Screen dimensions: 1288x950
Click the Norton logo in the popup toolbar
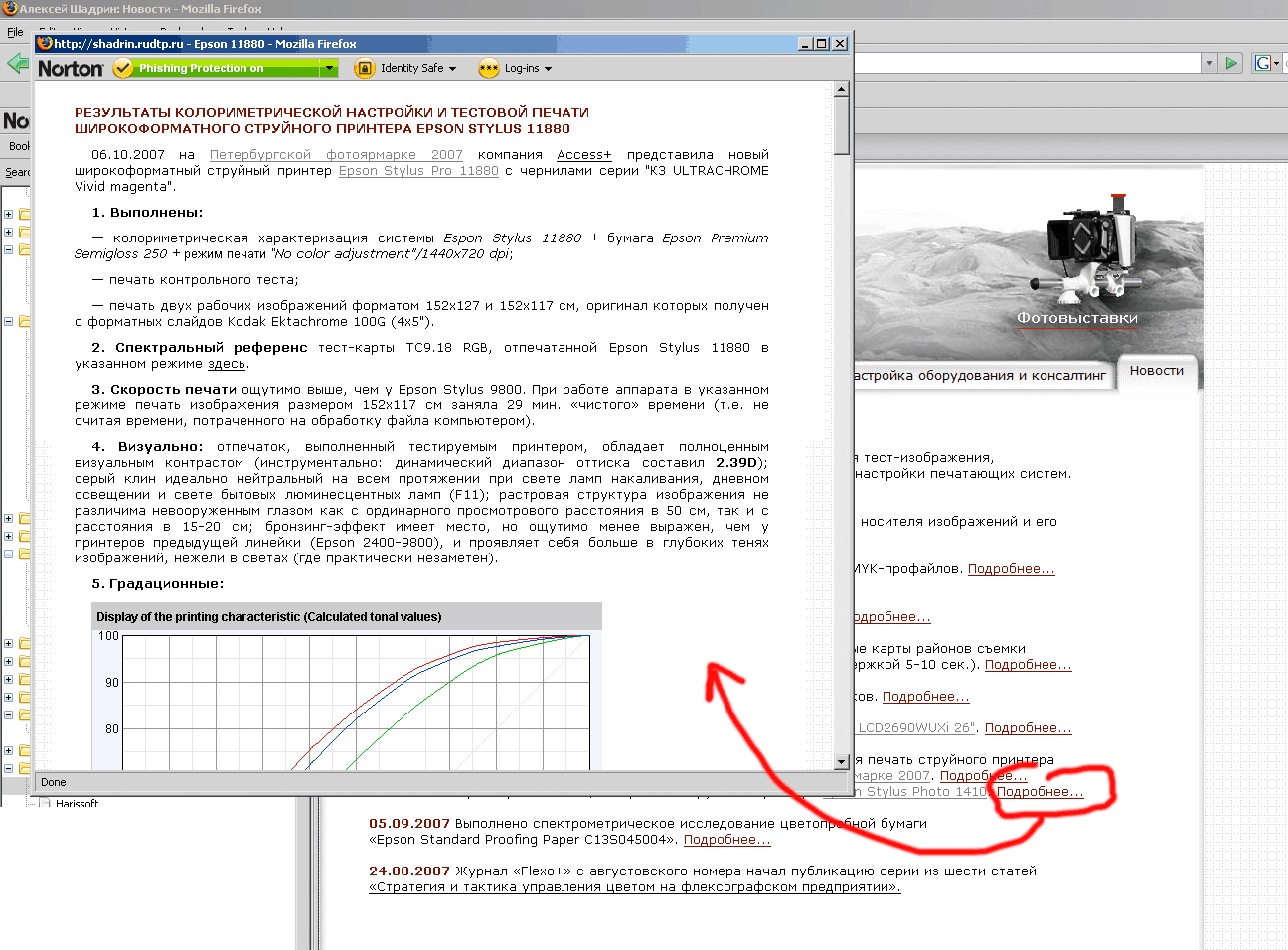[71, 68]
